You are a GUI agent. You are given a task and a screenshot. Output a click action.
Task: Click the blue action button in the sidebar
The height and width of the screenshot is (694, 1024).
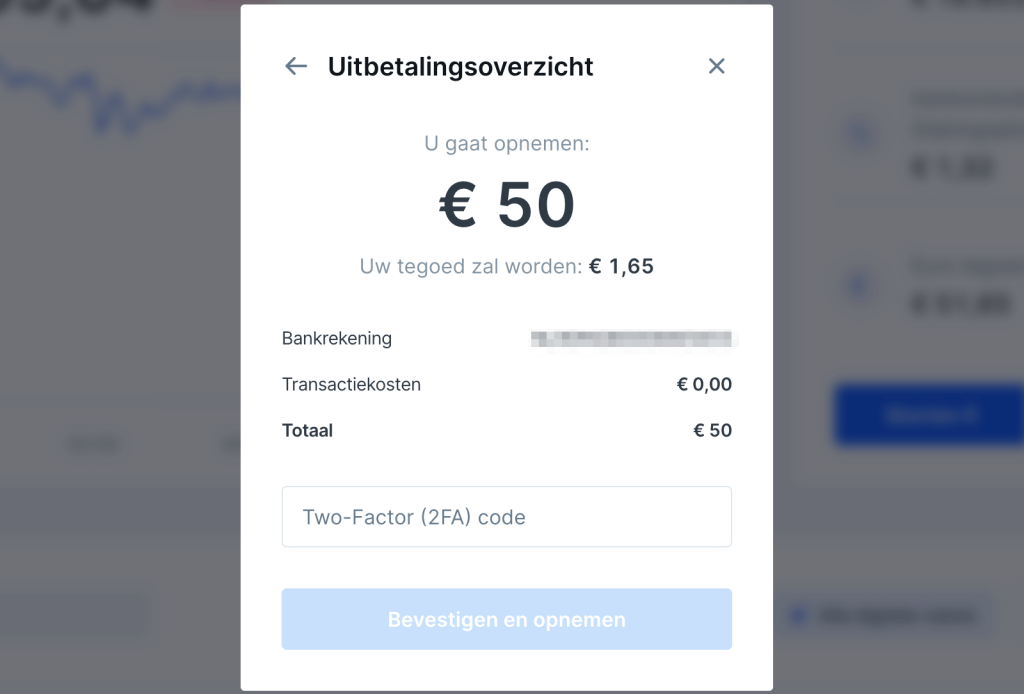(x=928, y=416)
